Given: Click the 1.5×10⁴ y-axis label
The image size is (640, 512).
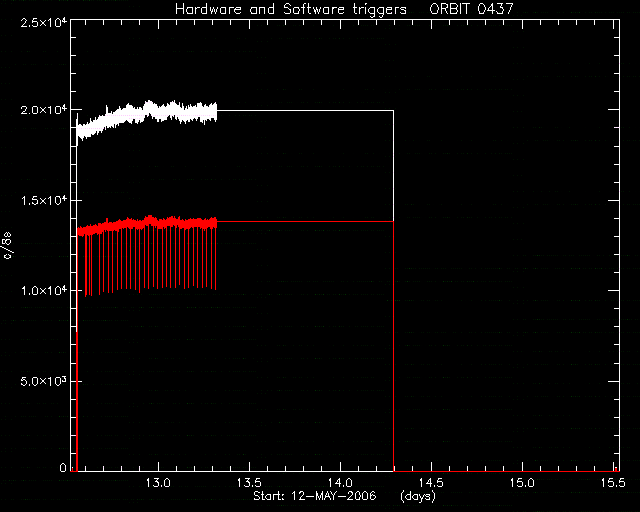Looking at the screenshot, I should point(44,200).
